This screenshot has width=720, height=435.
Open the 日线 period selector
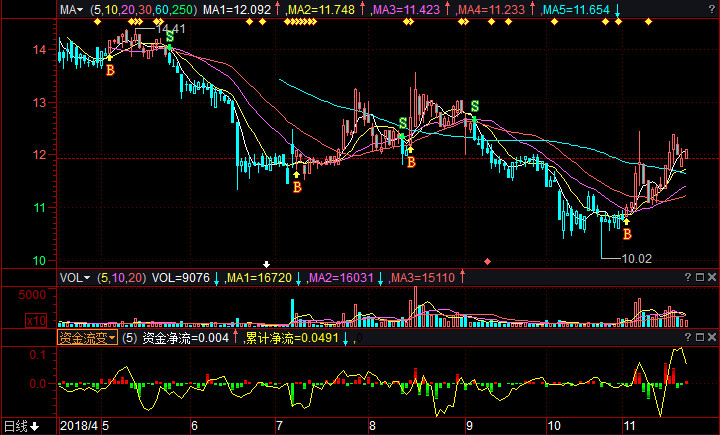22,426
